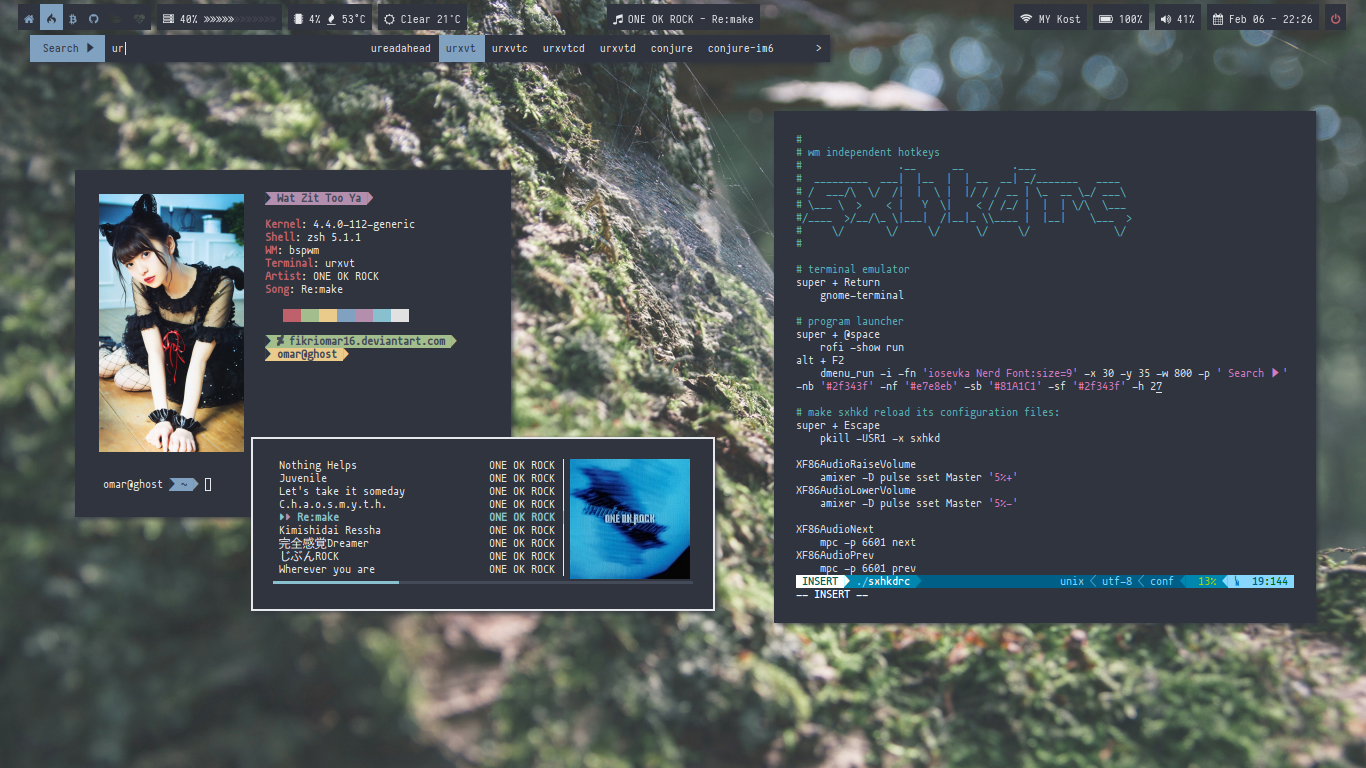Click the fikriomar16.deviantart.com link
Viewport: 1366px width, 768px height.
pyautogui.click(x=360, y=341)
